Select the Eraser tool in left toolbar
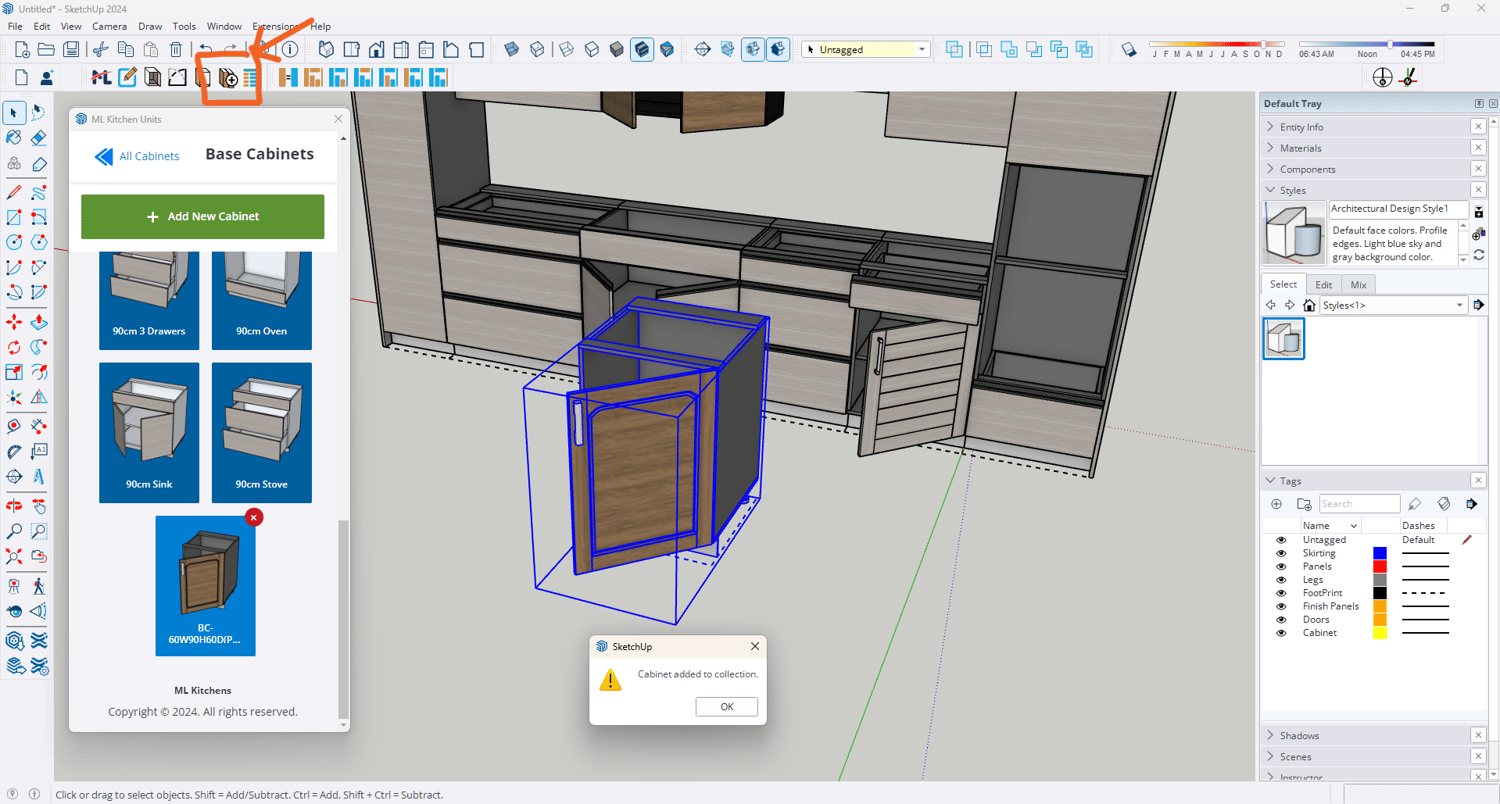 point(38,138)
